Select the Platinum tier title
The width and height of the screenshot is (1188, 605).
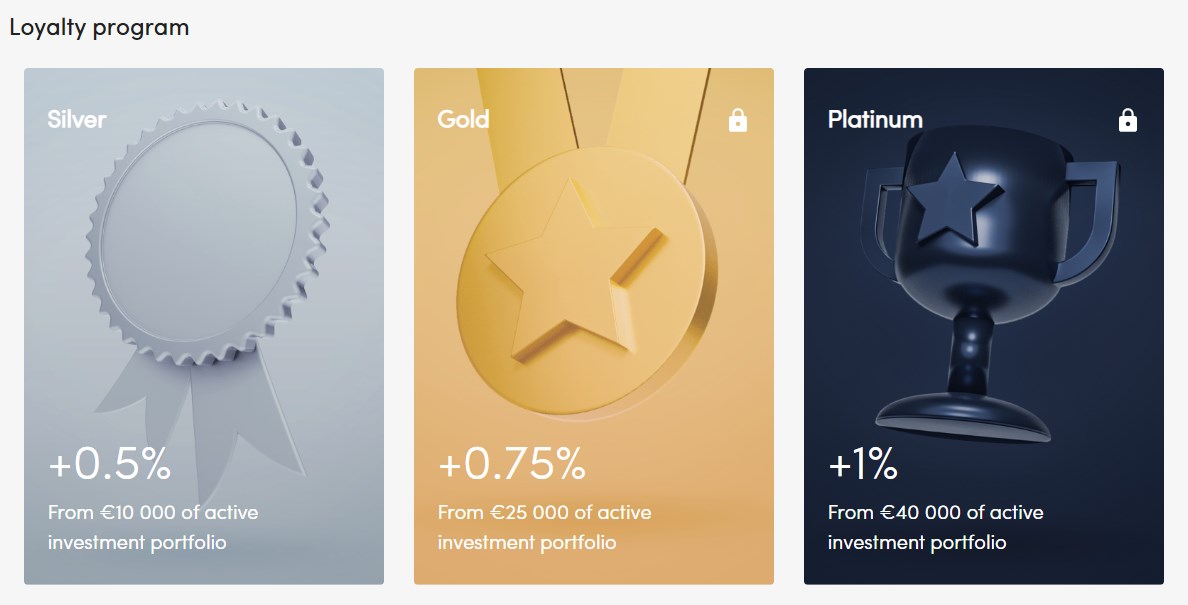point(875,120)
